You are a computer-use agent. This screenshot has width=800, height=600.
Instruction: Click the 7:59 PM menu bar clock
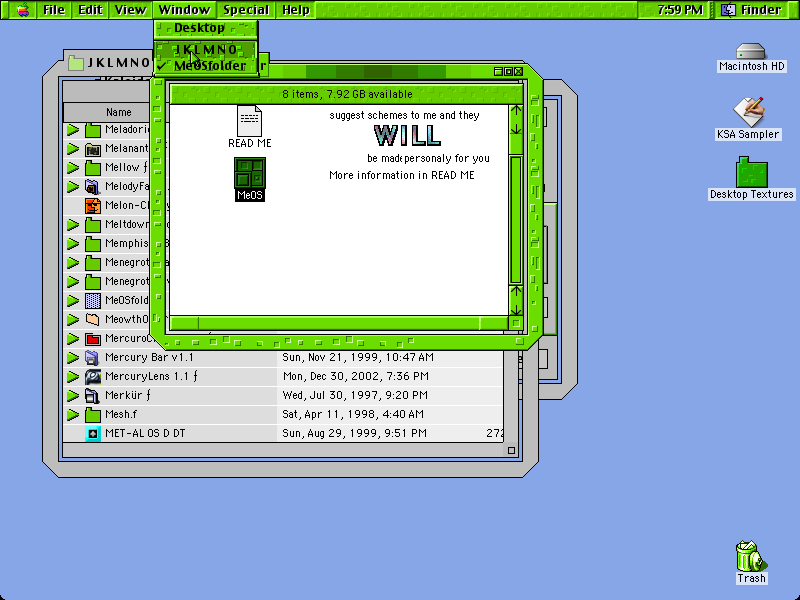click(680, 10)
